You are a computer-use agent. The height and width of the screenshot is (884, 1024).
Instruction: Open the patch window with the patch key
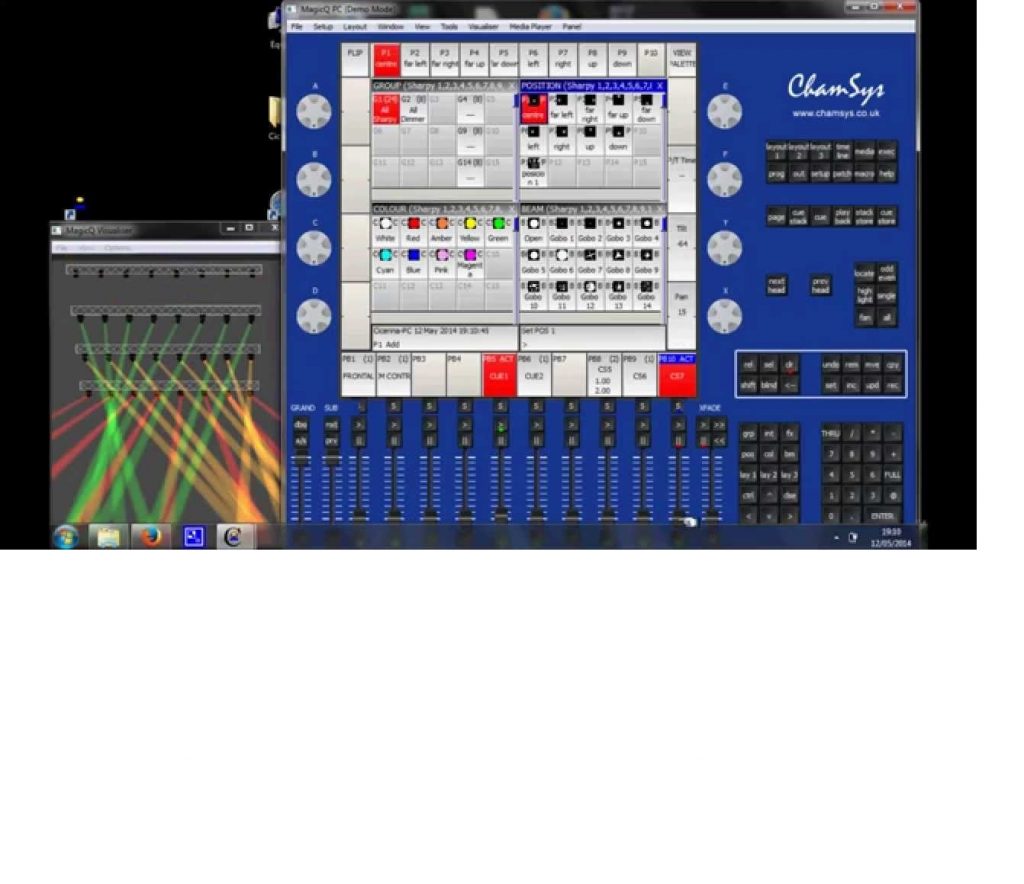[842, 174]
